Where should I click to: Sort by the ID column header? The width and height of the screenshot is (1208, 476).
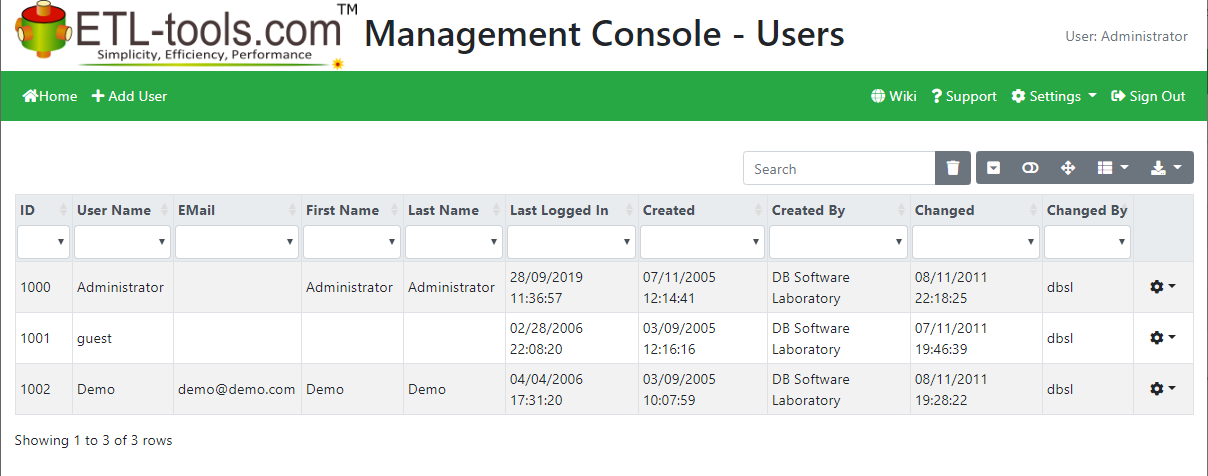tap(43, 210)
